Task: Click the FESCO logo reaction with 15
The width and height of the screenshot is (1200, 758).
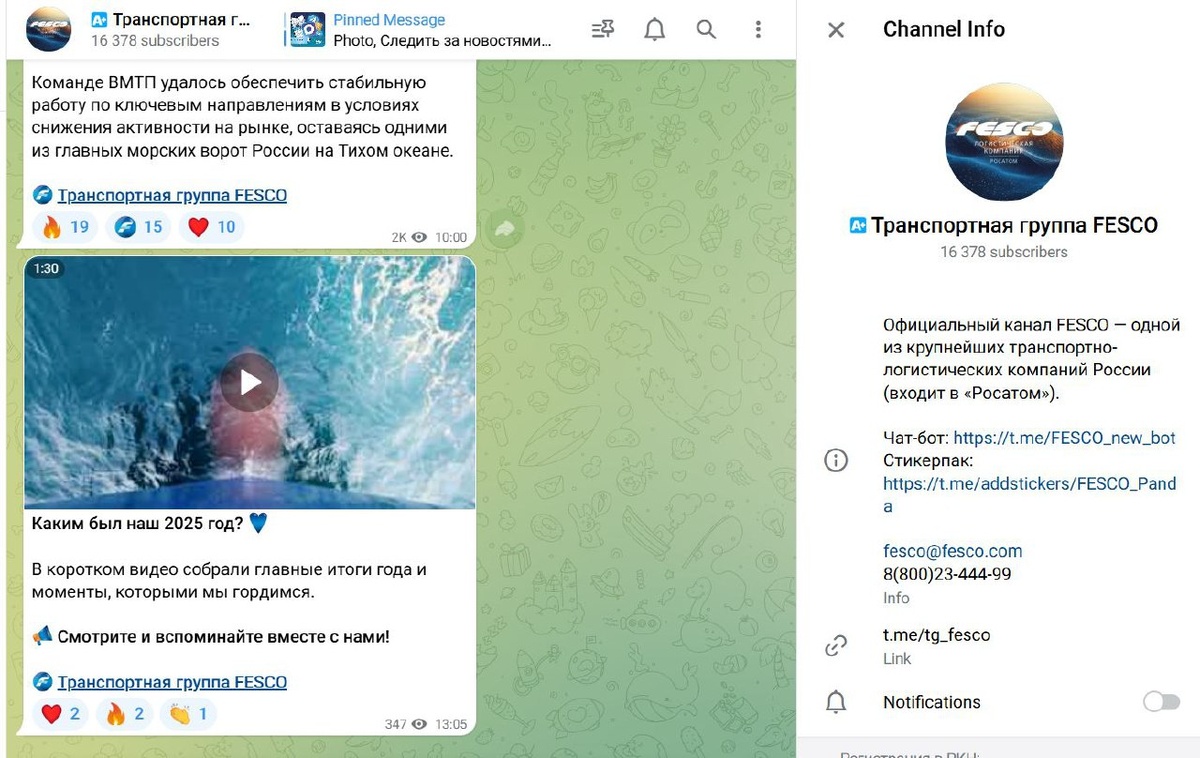Action: 139,227
